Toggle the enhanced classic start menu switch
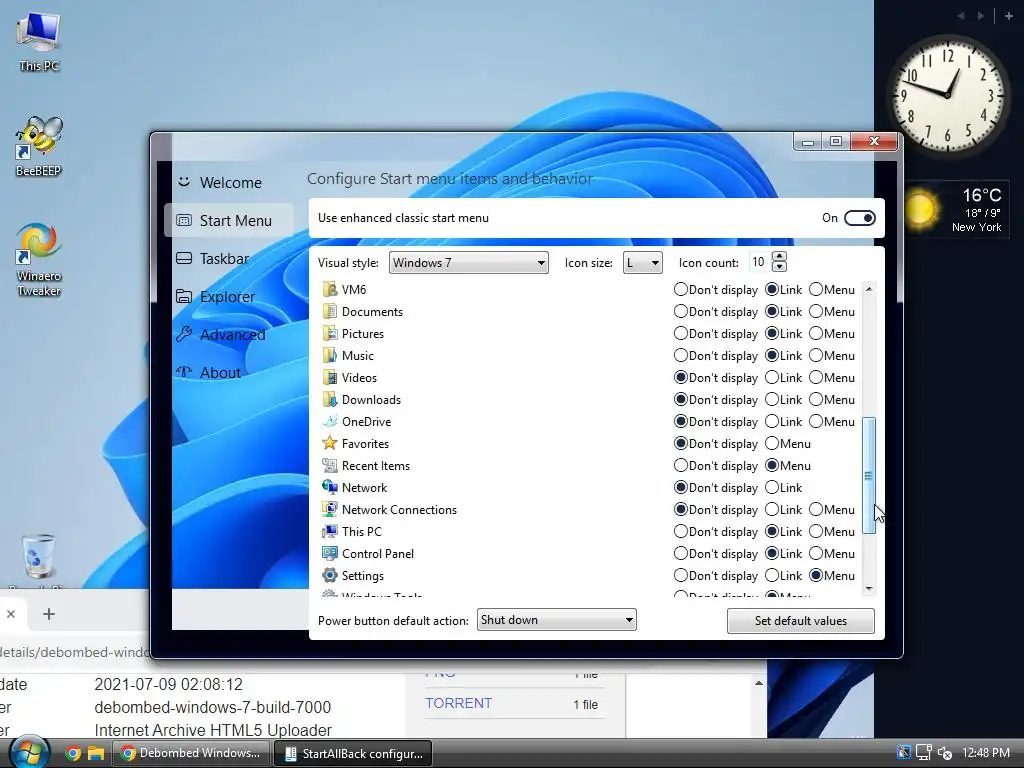This screenshot has width=1024, height=768. point(859,218)
